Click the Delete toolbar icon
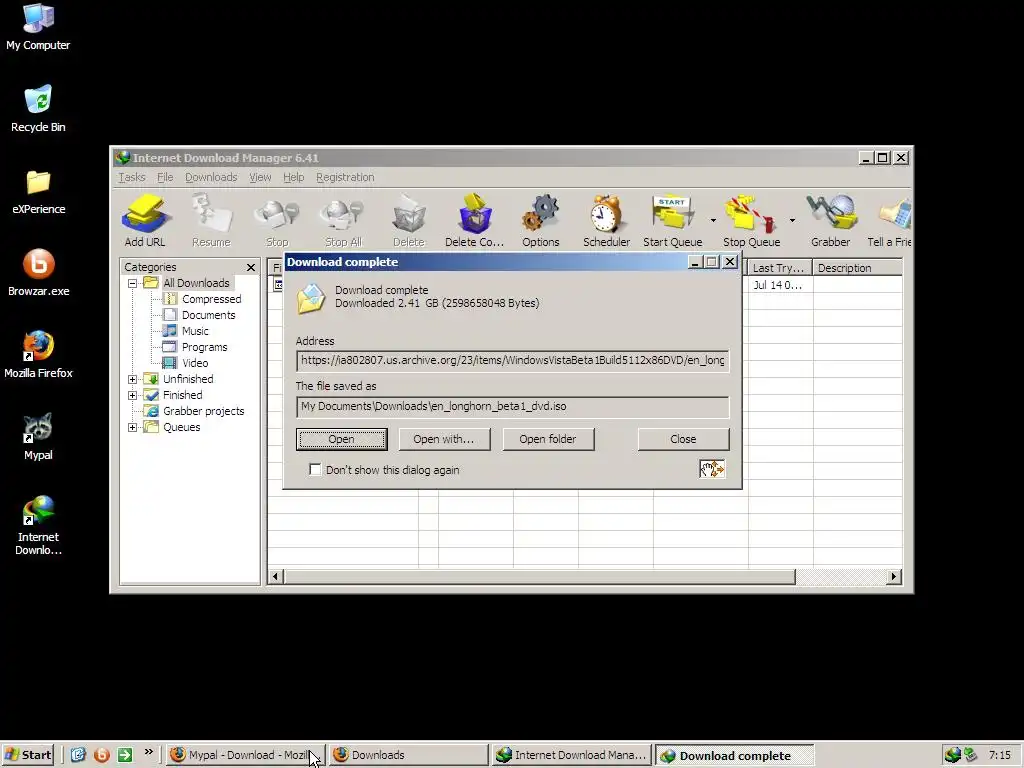1024x768 pixels. (x=409, y=220)
